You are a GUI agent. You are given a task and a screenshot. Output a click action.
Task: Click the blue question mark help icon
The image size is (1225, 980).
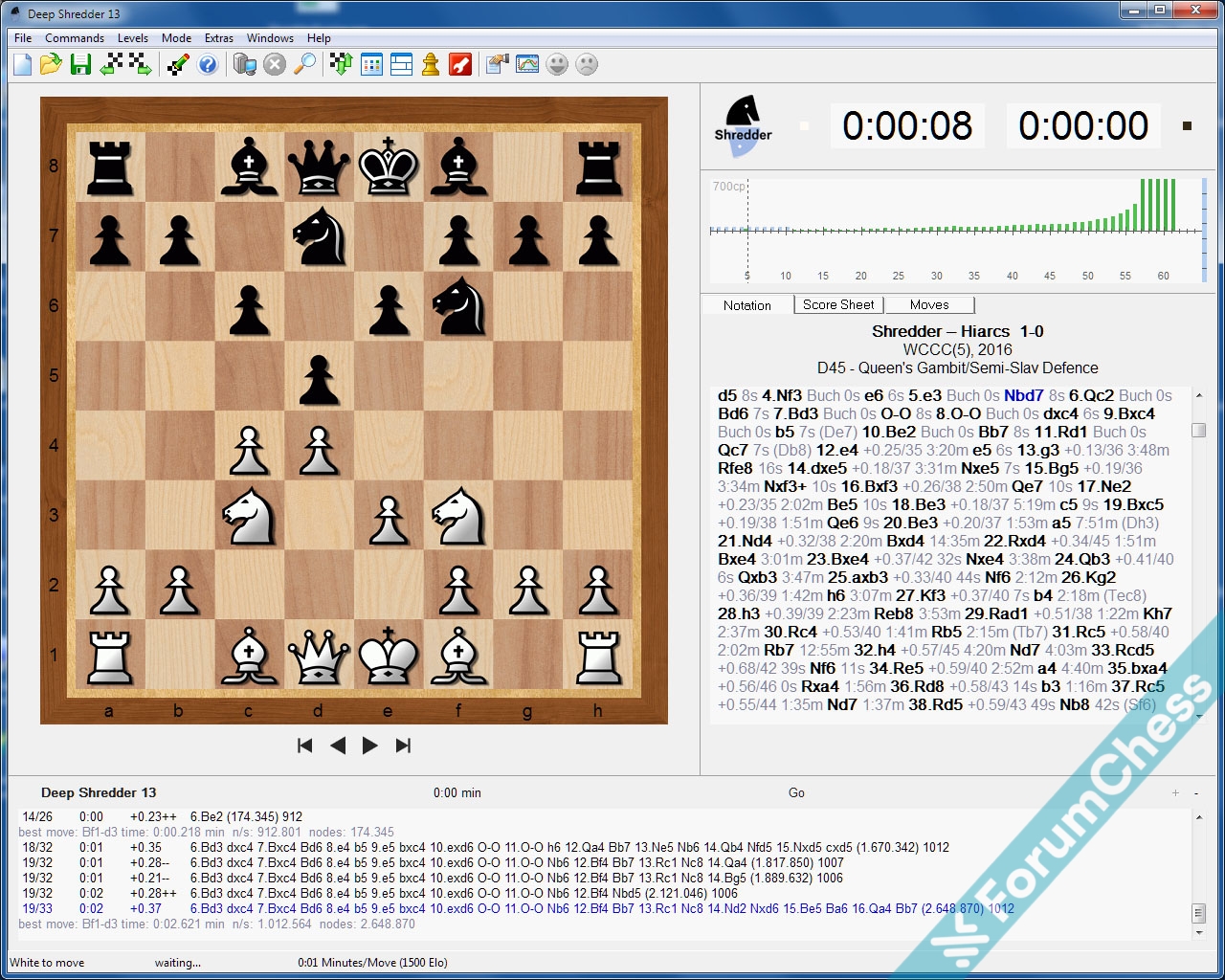[x=208, y=64]
